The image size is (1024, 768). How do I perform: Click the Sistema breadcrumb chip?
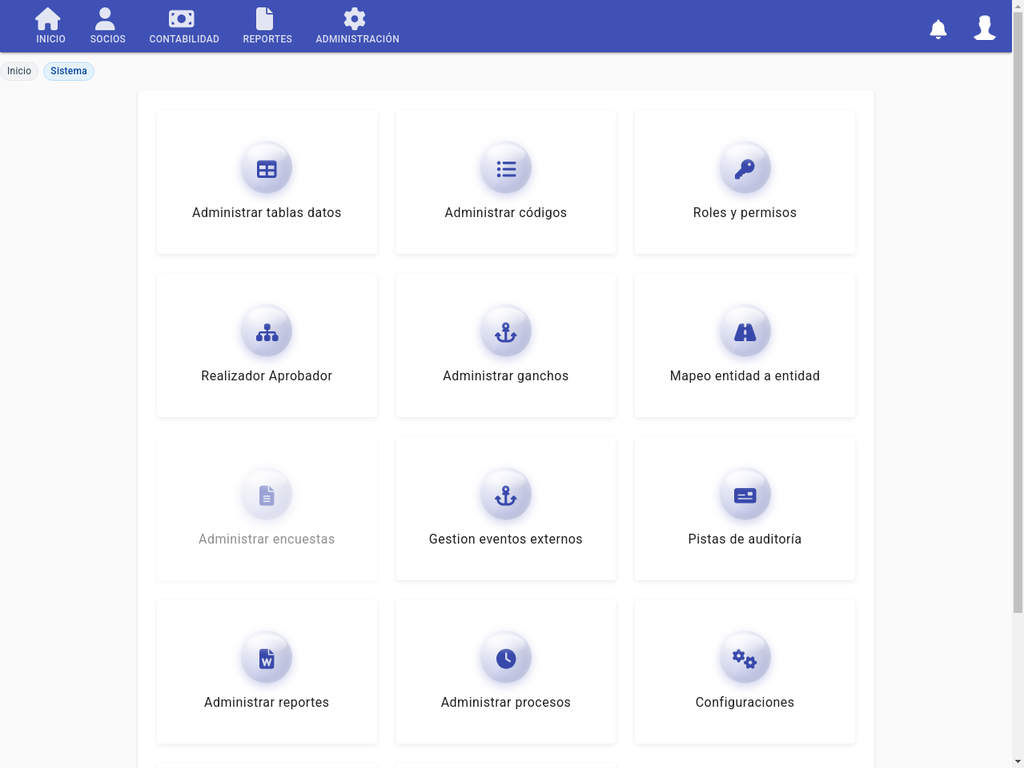pyautogui.click(x=69, y=71)
